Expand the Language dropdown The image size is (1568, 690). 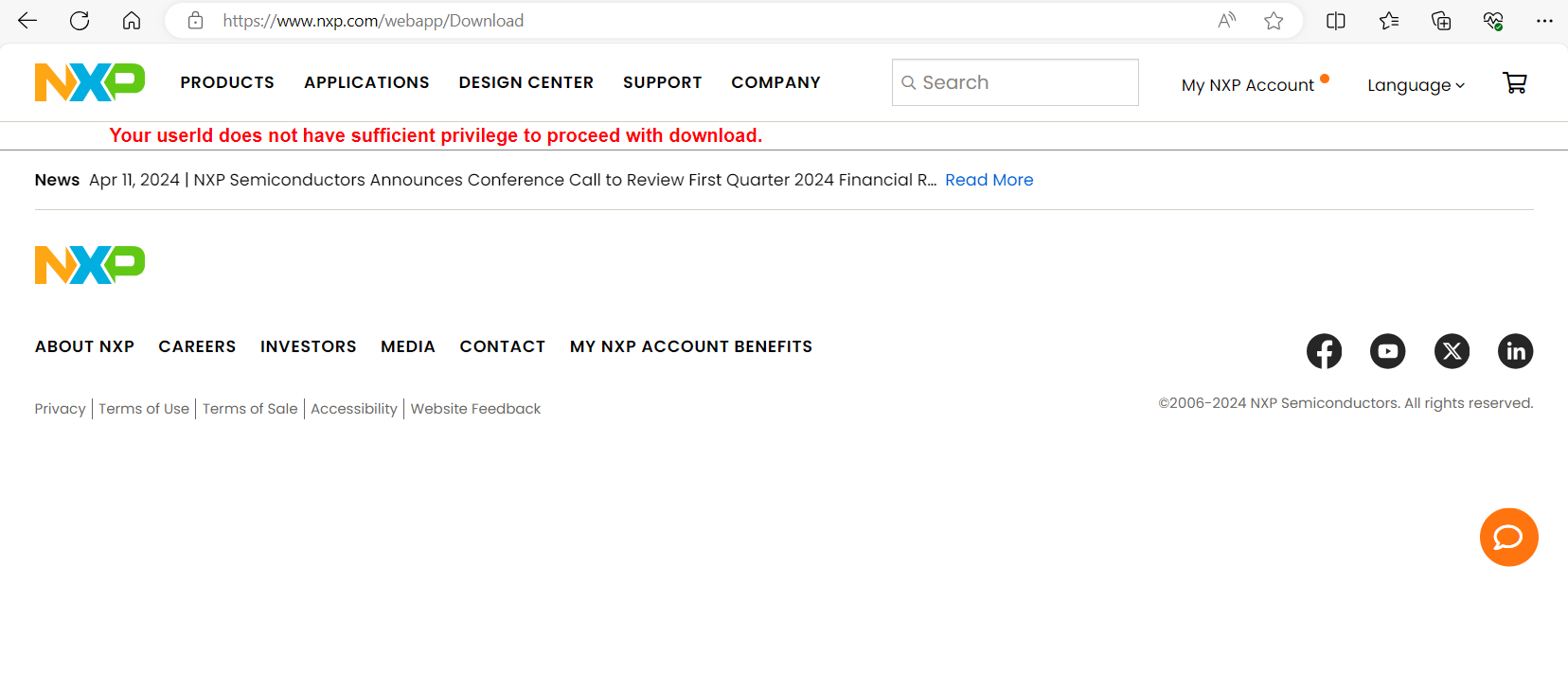(x=1416, y=85)
